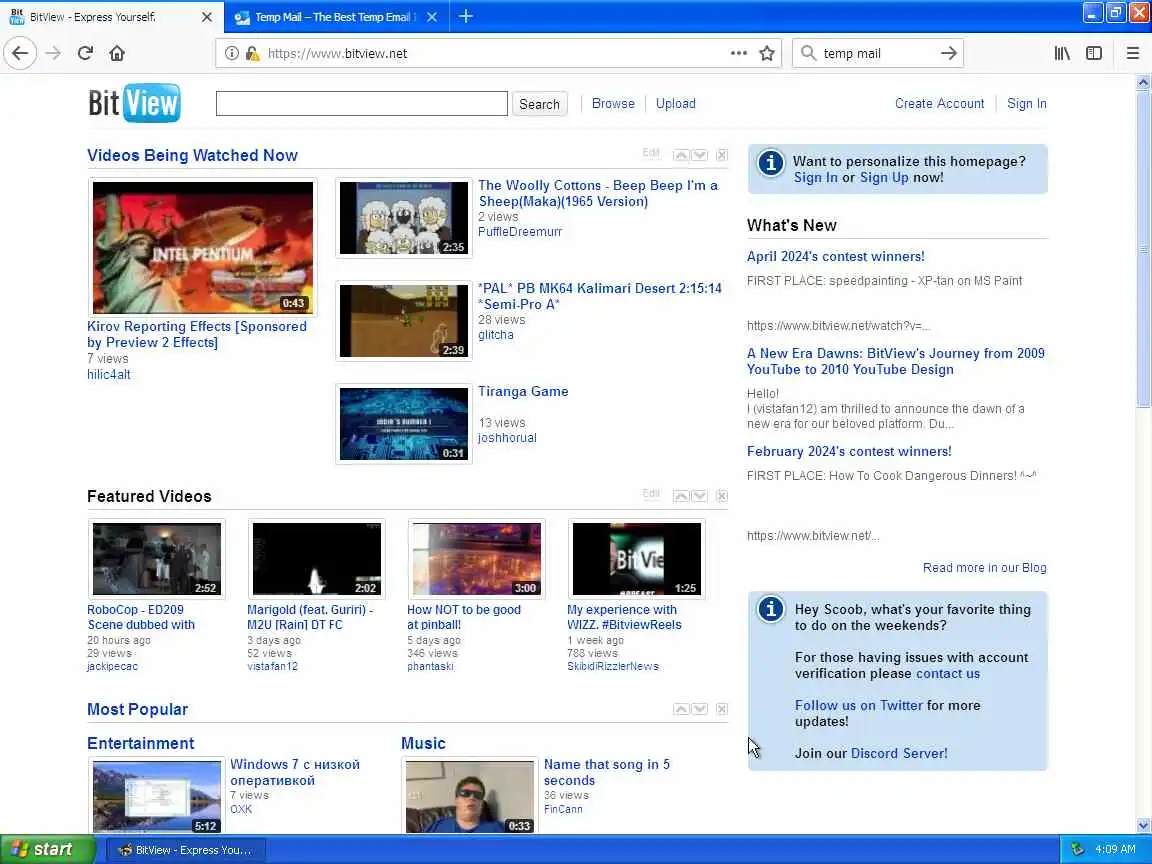Click the search bar magnifier icon
Viewport: 1152px width, 864px height.
[808, 53]
